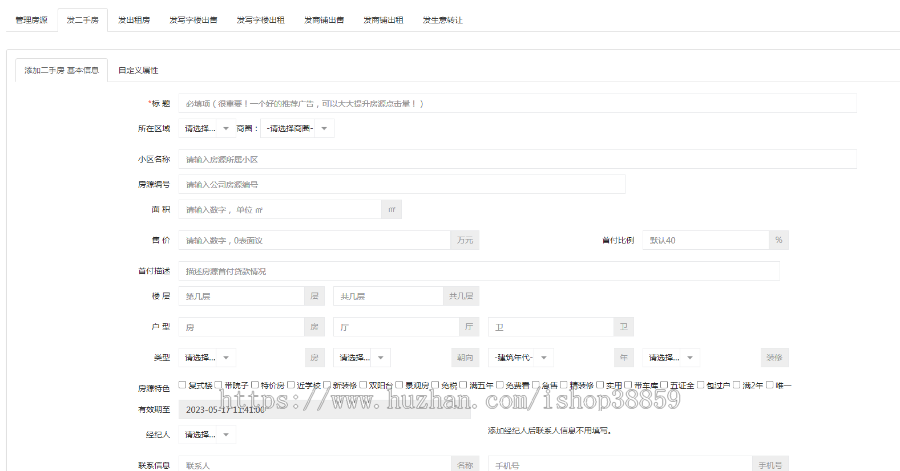Focus the 房源编号 input field
The height and width of the screenshot is (471, 900).
pos(402,184)
